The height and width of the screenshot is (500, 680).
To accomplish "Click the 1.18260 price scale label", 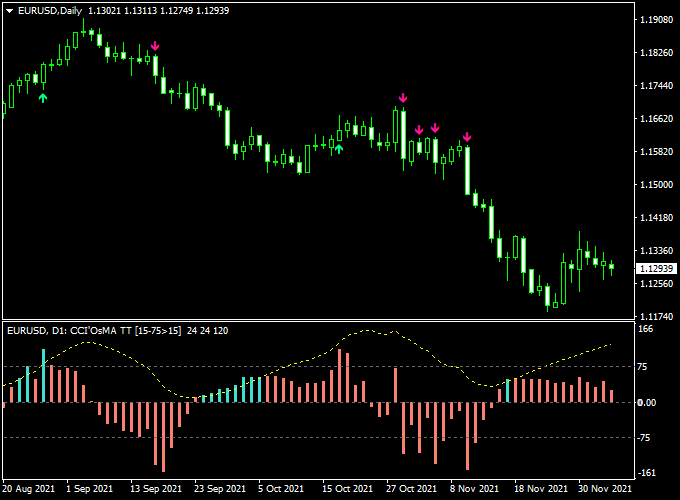I will 657,52.
